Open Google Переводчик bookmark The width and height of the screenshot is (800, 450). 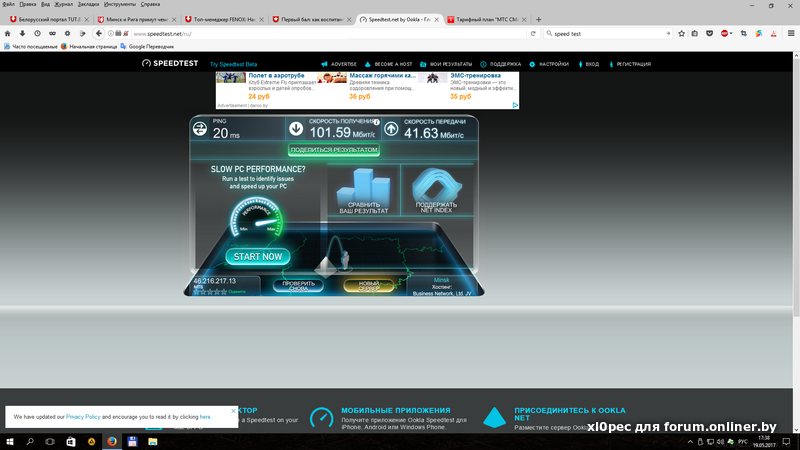click(x=147, y=46)
